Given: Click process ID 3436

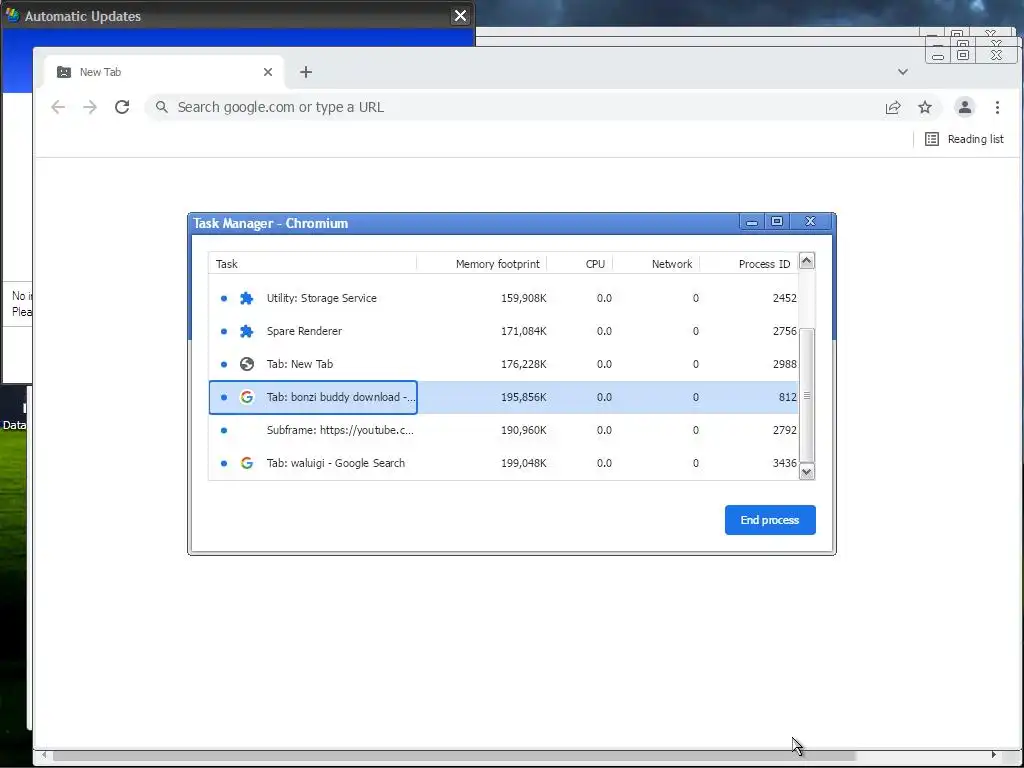Looking at the screenshot, I should tap(784, 463).
